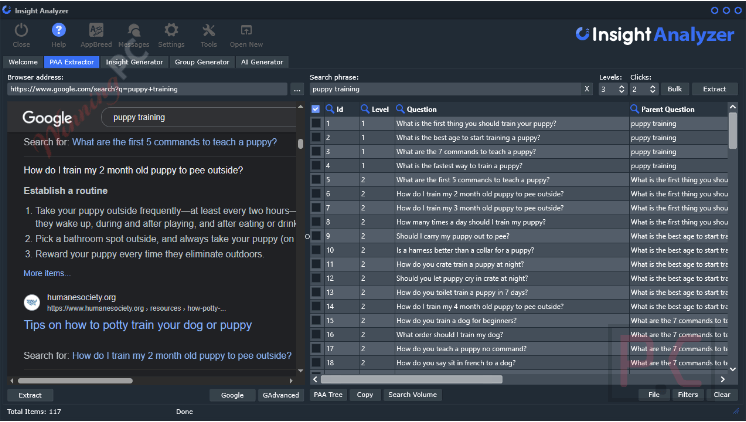
Task: Click Extract button next to Bulk
Action: click(714, 89)
